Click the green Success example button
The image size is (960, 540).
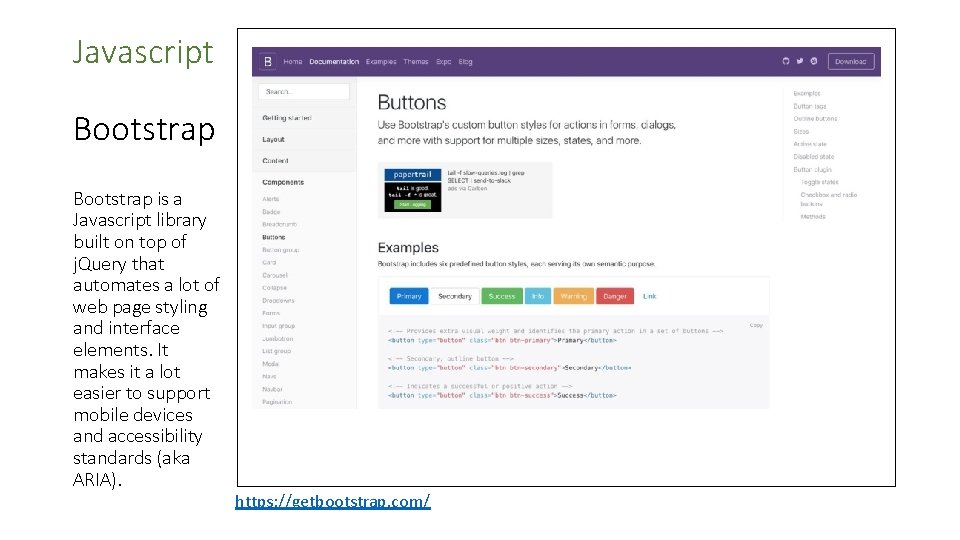coord(502,296)
